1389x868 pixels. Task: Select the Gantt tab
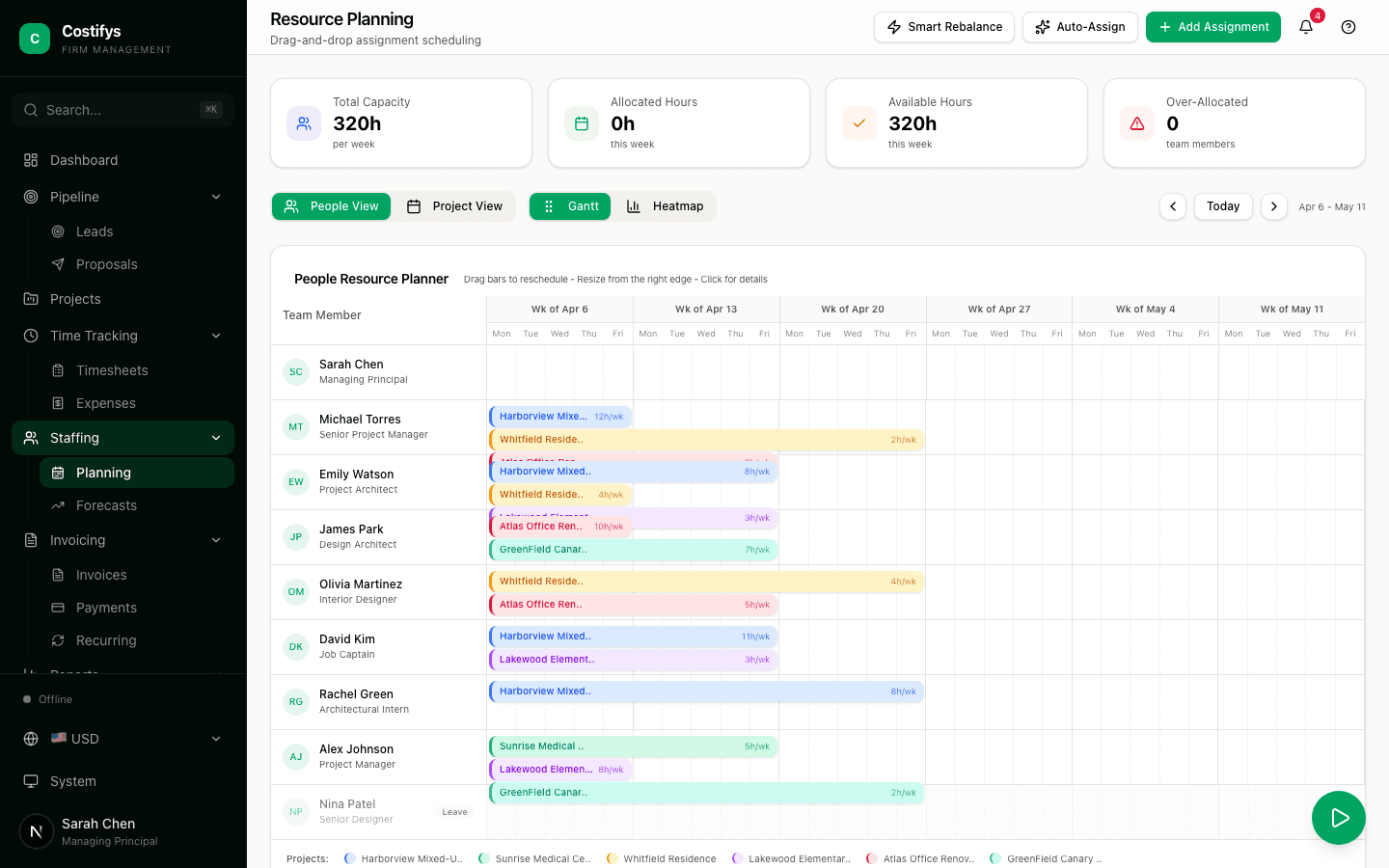(x=570, y=206)
